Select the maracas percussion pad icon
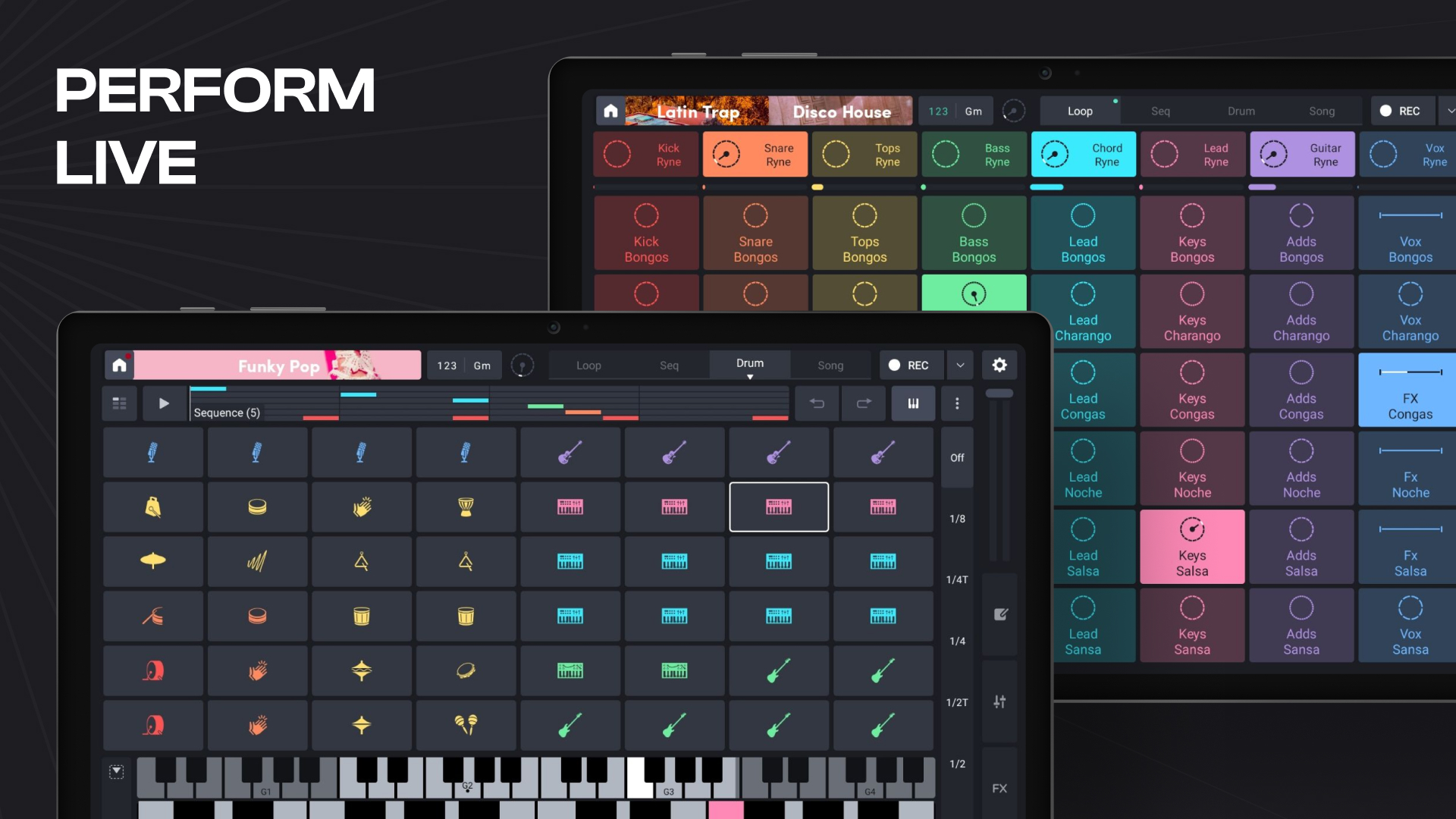Screen dimensions: 1456x819 point(466,725)
